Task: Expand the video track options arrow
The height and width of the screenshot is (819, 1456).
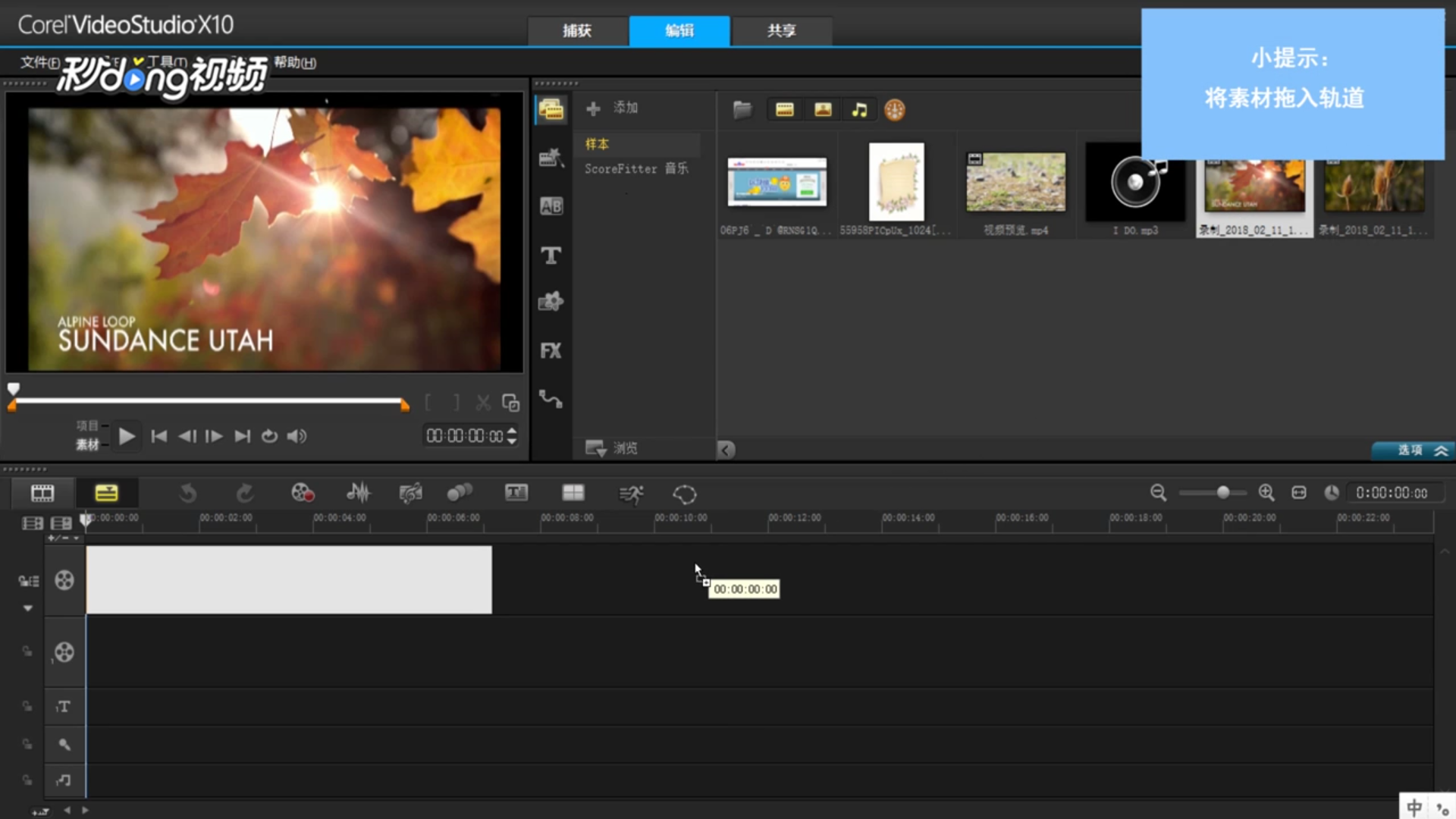Action: (28, 608)
